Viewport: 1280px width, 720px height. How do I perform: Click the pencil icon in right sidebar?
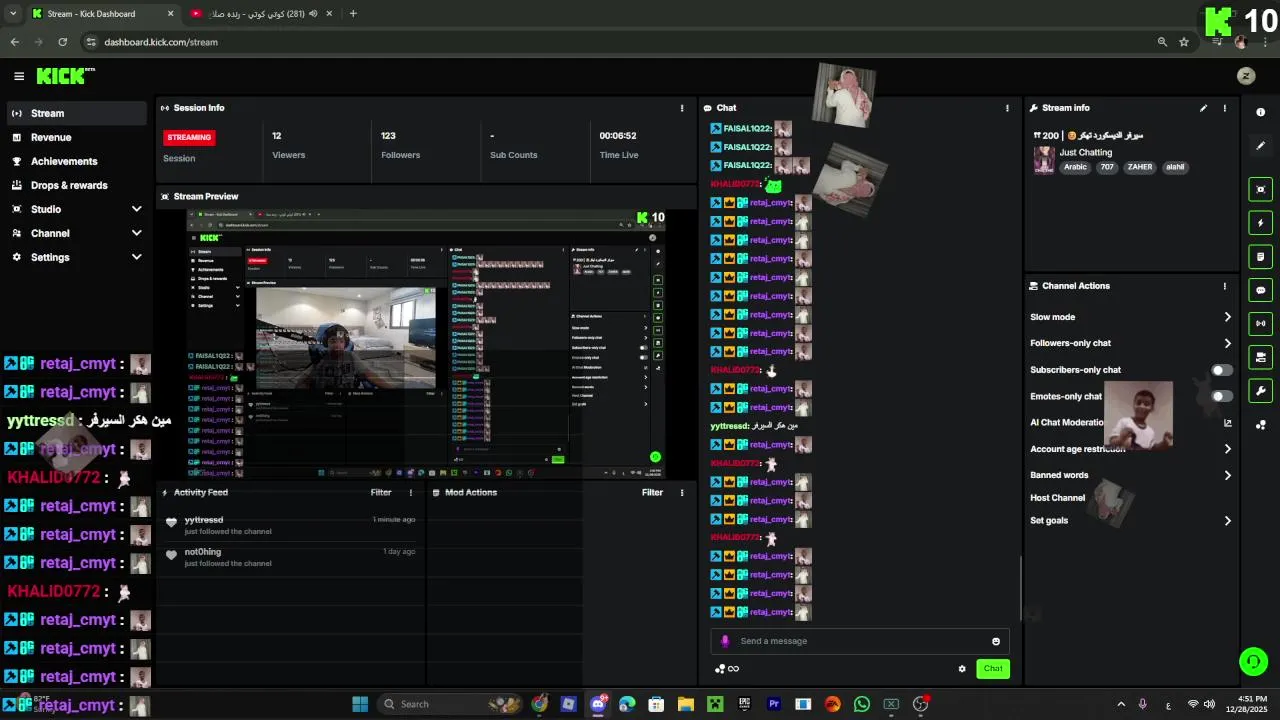click(x=1261, y=146)
